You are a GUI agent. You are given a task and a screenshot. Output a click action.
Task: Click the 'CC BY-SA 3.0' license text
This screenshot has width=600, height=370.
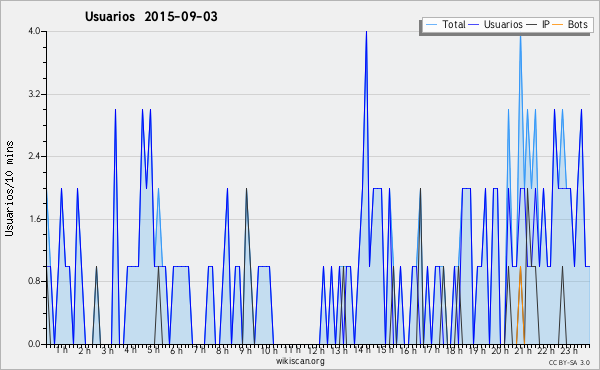coord(569,362)
